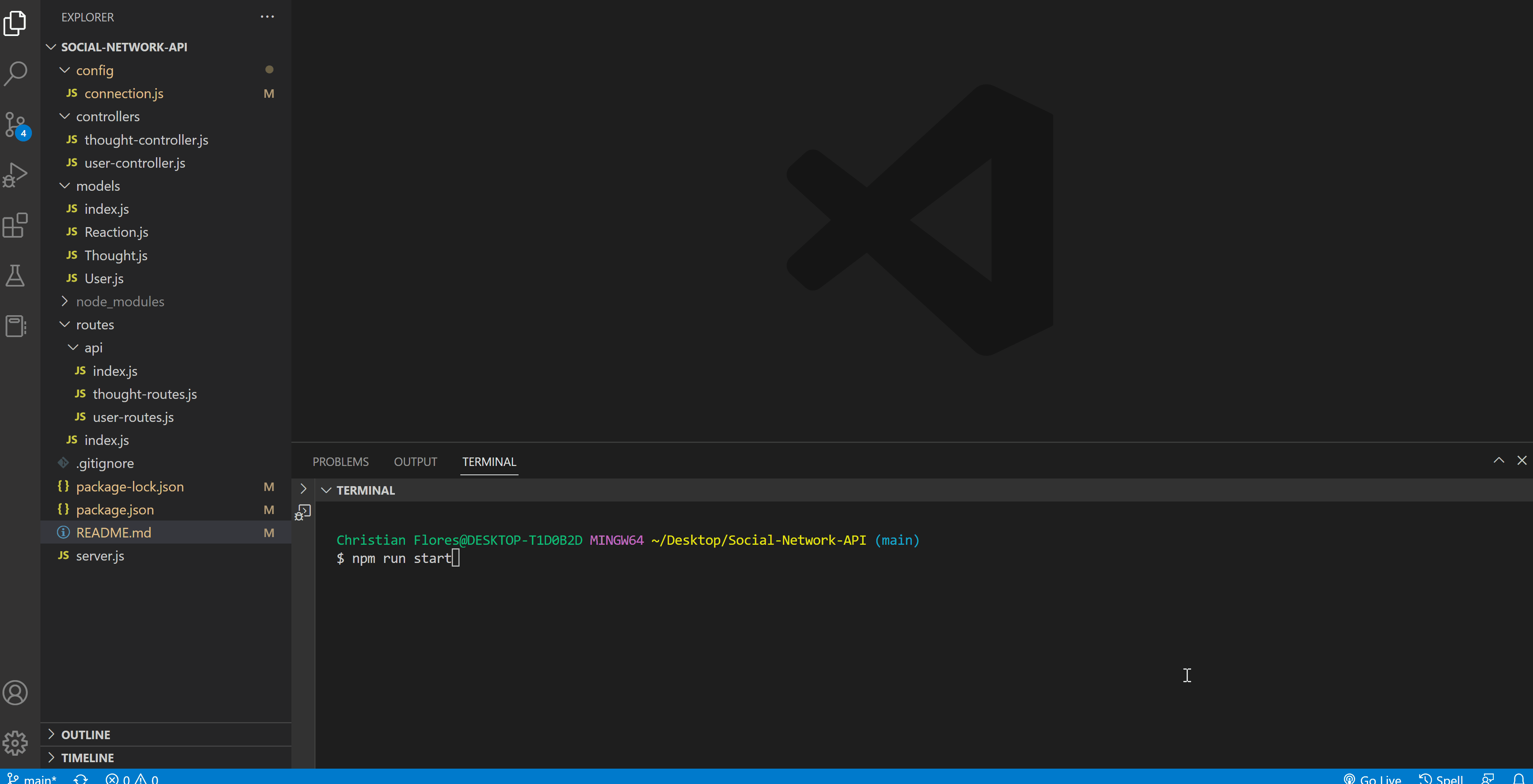
Task: Open Explorer views and more actions menu
Action: pos(267,17)
